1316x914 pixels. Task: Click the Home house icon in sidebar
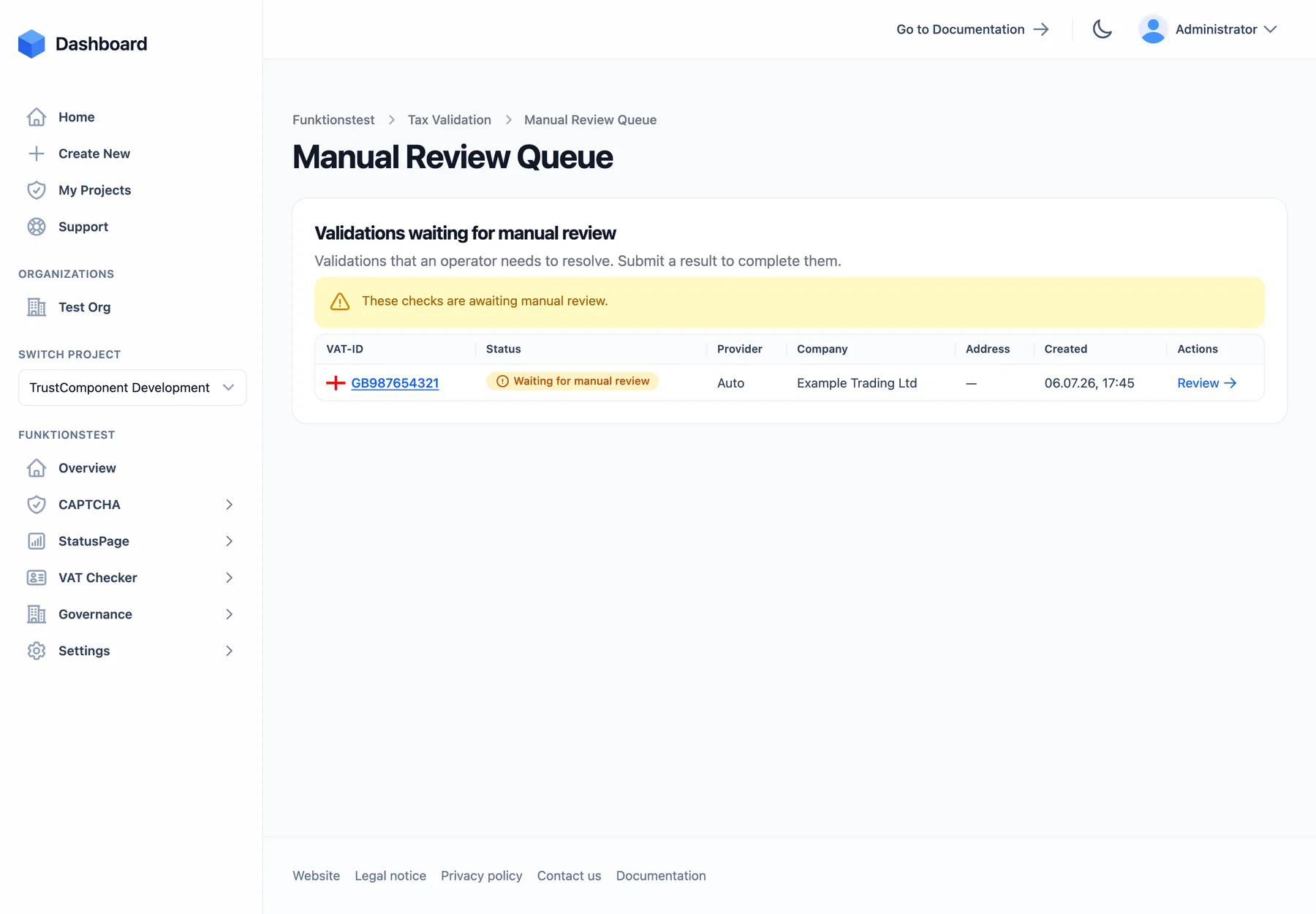(x=37, y=117)
